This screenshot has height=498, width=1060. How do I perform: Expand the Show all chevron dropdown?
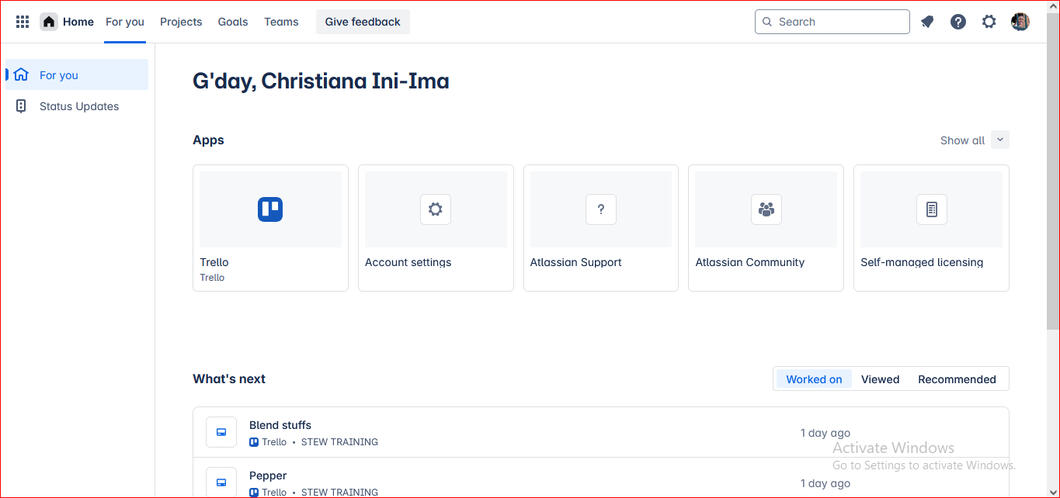(1001, 140)
